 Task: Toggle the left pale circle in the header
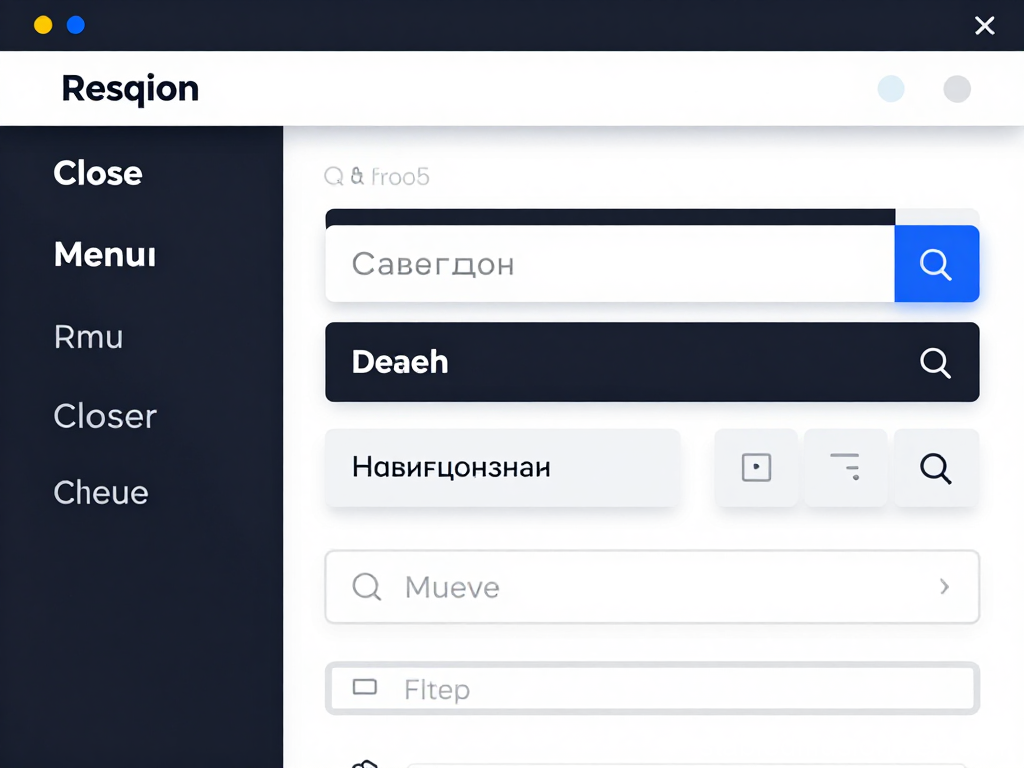[x=890, y=88]
